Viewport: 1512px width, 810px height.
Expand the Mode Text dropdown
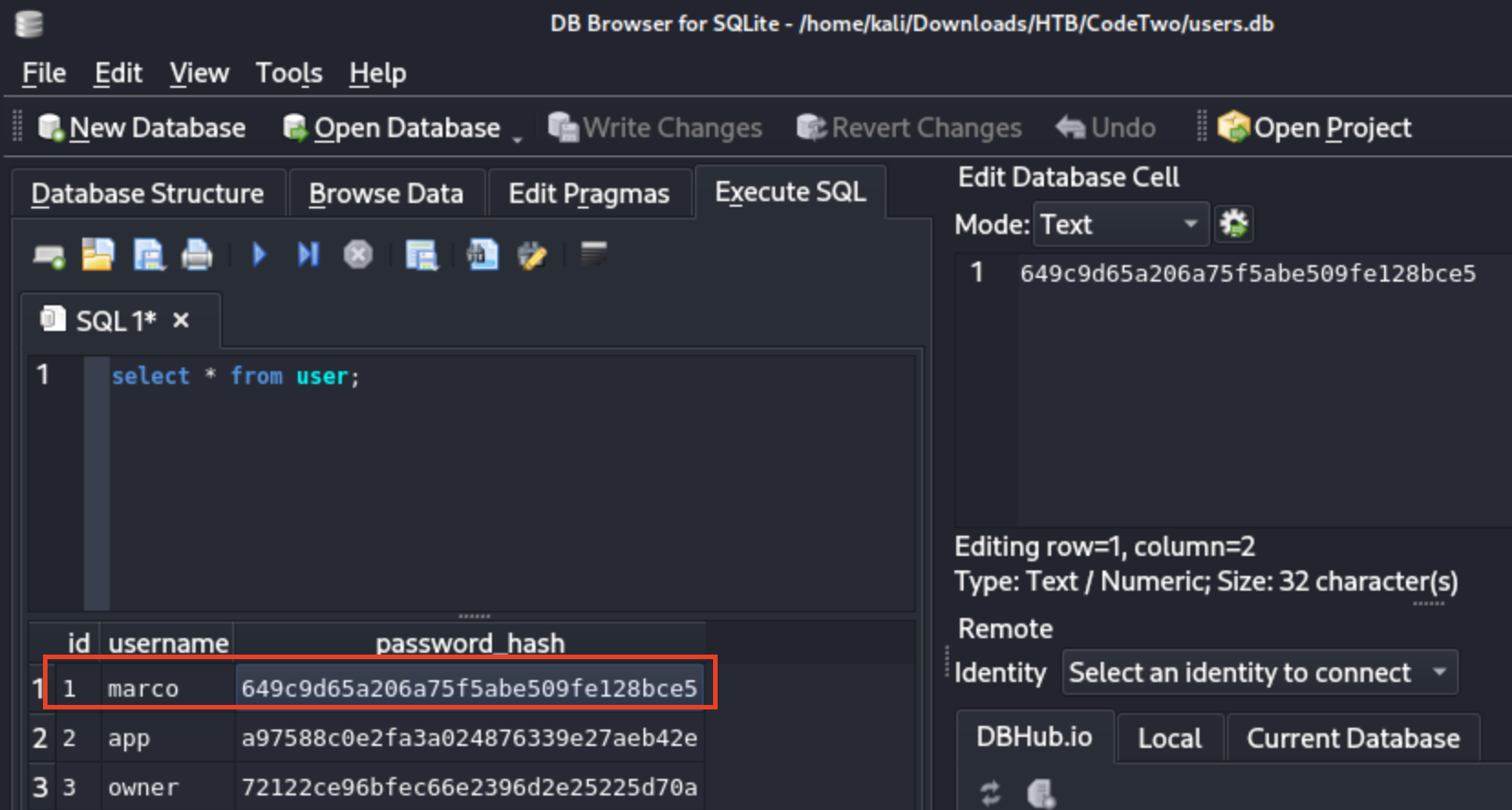pyautogui.click(x=1121, y=224)
